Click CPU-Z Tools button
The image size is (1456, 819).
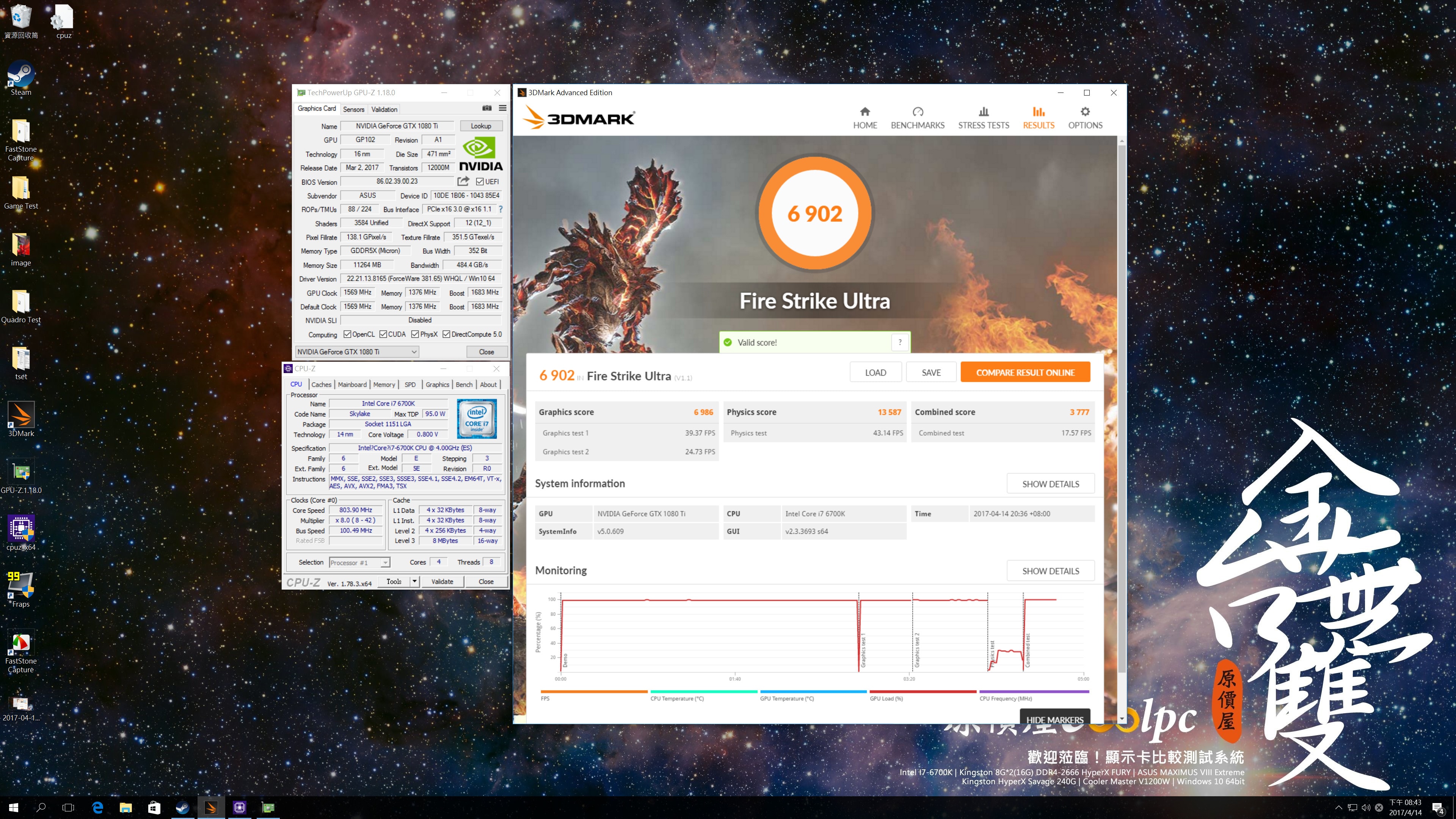394,581
